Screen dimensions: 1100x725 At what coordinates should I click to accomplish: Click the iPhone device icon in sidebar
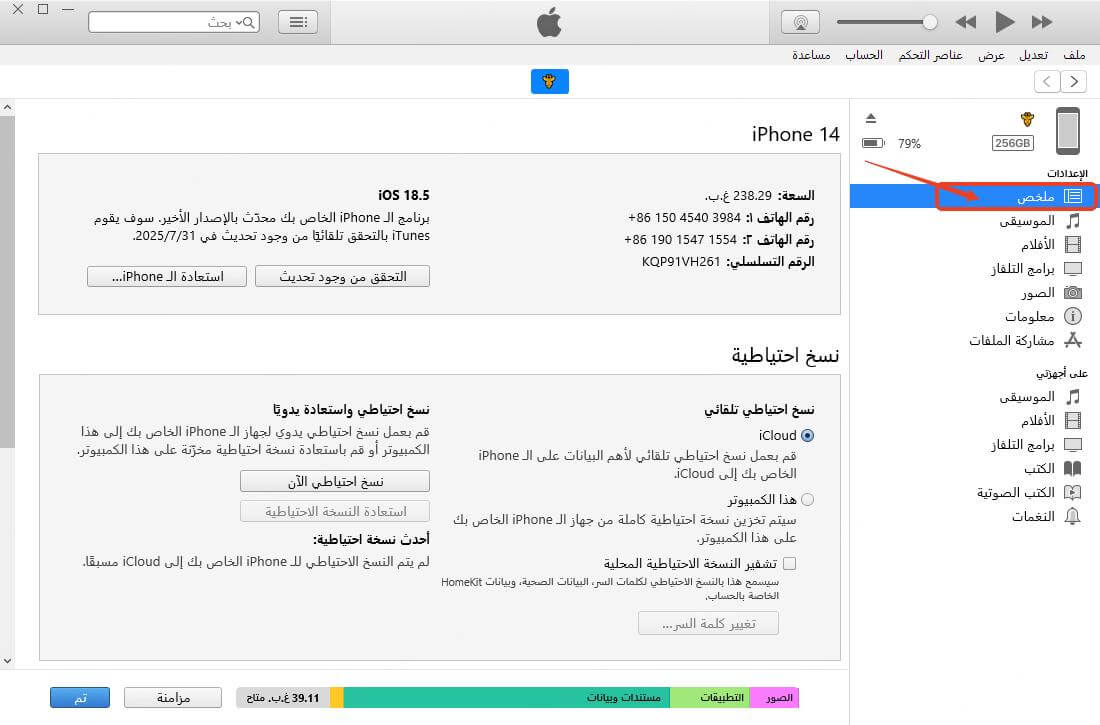(x=1068, y=131)
